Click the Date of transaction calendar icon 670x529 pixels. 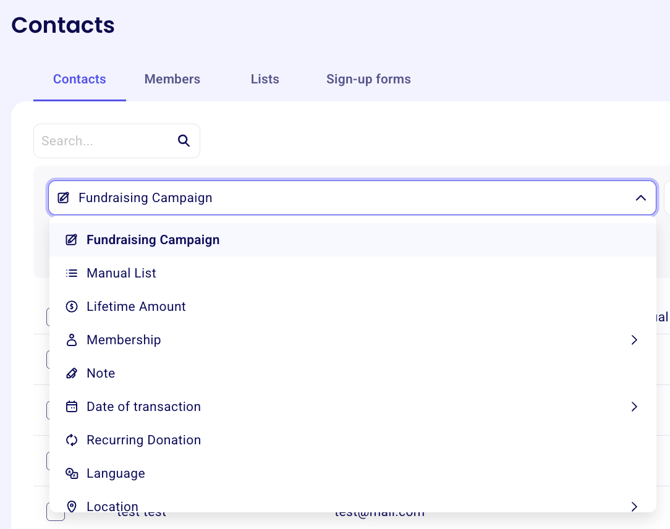click(x=72, y=407)
